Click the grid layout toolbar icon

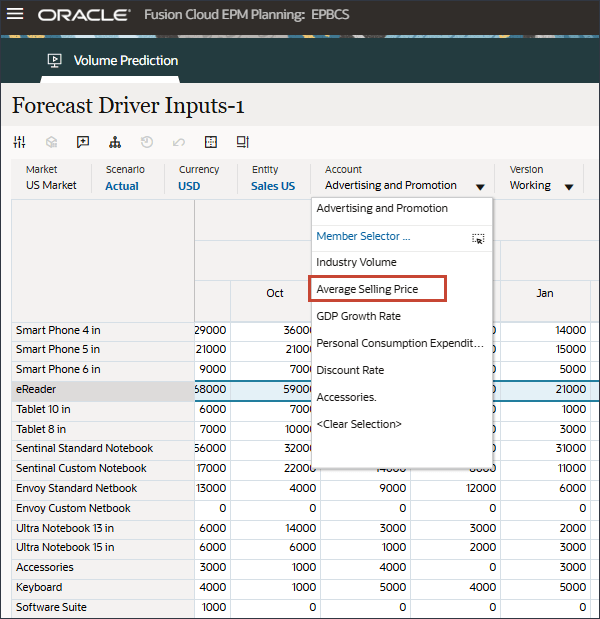click(210, 142)
